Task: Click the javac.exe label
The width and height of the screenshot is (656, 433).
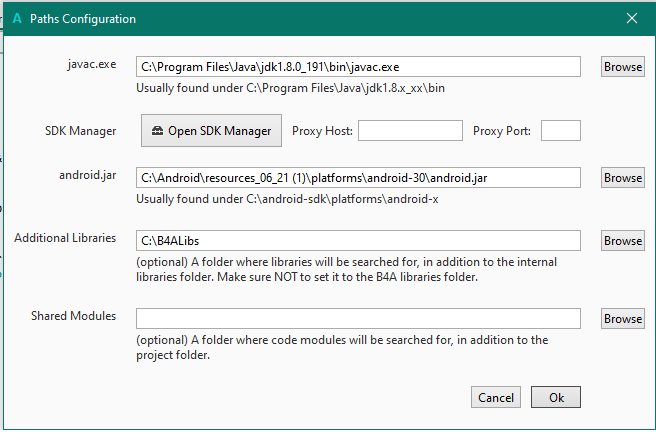Action: tap(89, 65)
